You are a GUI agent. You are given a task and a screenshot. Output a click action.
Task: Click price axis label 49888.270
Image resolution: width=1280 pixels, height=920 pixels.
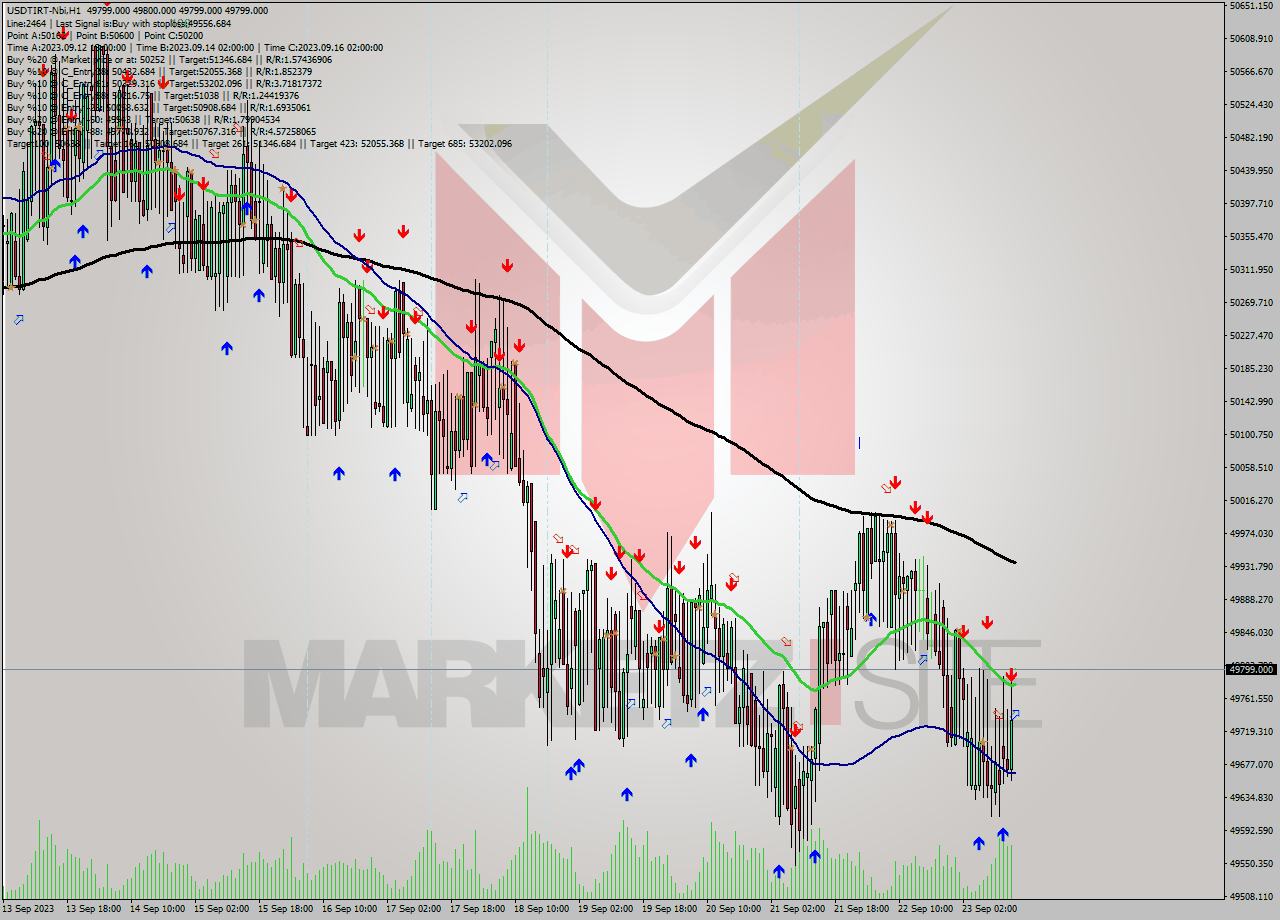coord(1252,599)
